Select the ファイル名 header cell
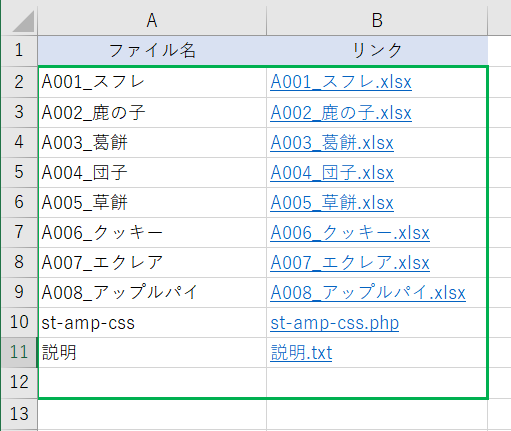 click(x=152, y=51)
